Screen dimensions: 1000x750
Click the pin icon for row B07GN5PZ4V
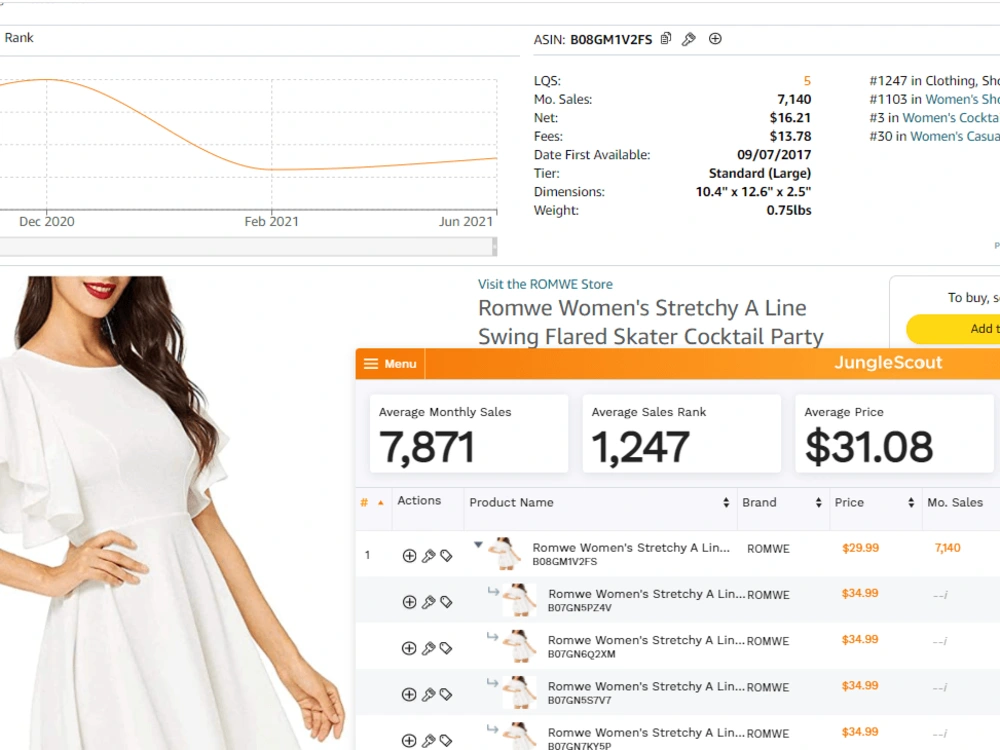pos(429,602)
